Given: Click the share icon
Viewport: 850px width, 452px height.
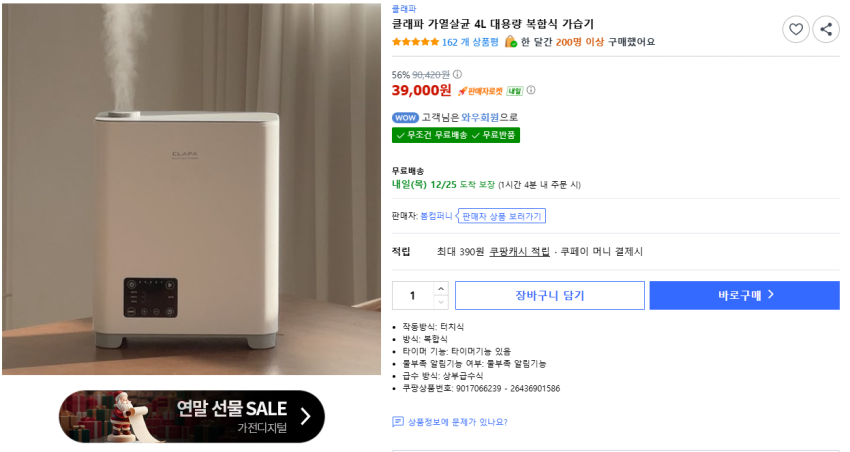Looking at the screenshot, I should click(x=826, y=29).
